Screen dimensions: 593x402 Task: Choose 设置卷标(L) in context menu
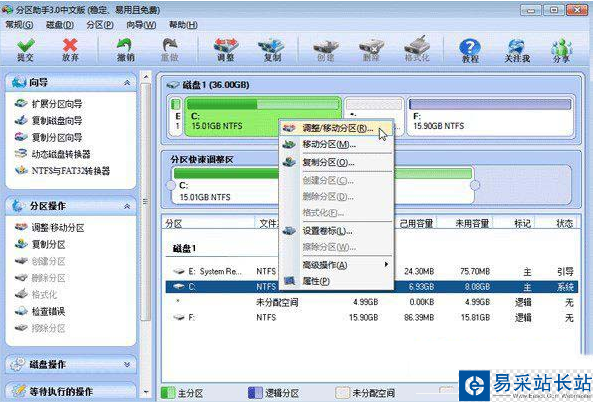(337, 230)
